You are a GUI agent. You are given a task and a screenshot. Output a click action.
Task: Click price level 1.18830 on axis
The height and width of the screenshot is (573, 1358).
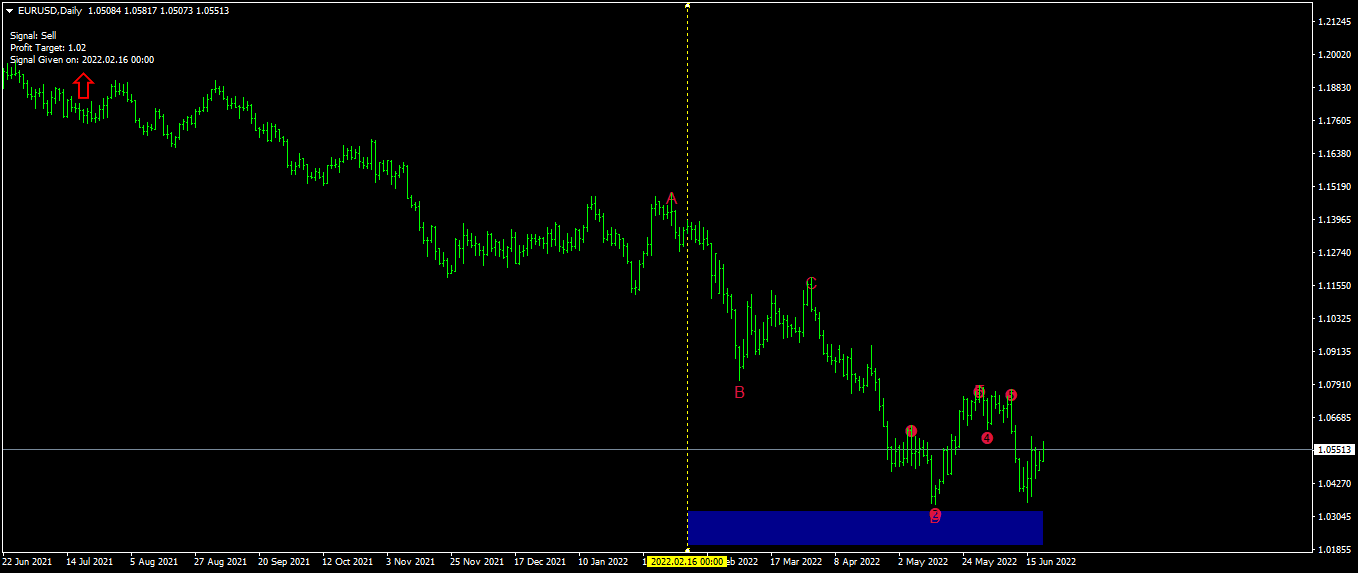(x=1335, y=88)
